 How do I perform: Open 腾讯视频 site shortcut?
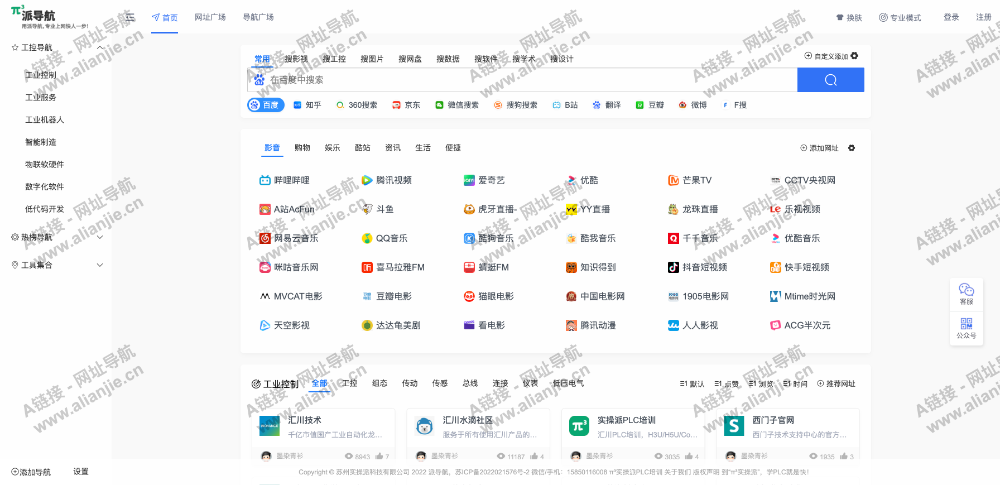386,181
